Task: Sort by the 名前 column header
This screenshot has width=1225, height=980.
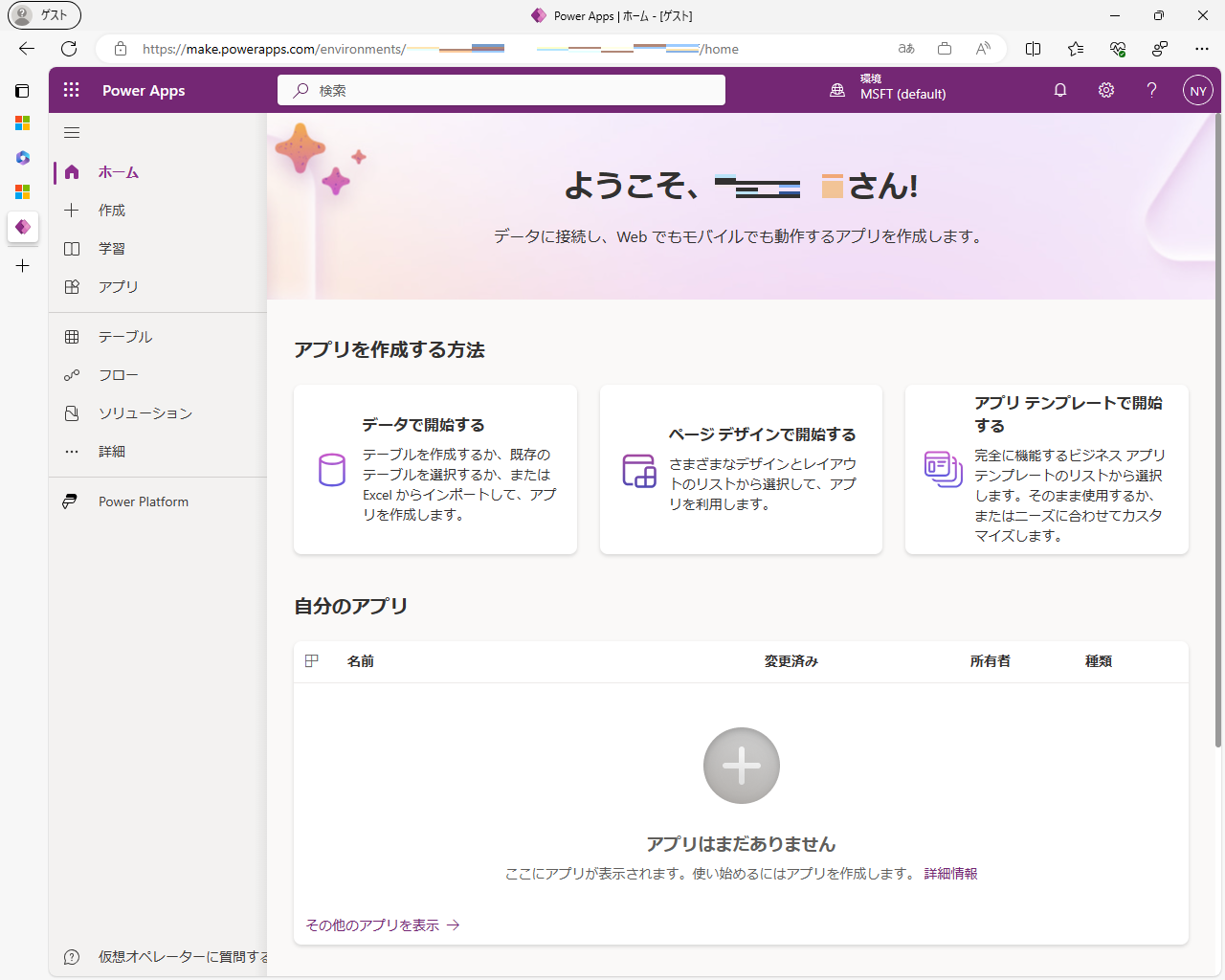Action: click(x=361, y=661)
